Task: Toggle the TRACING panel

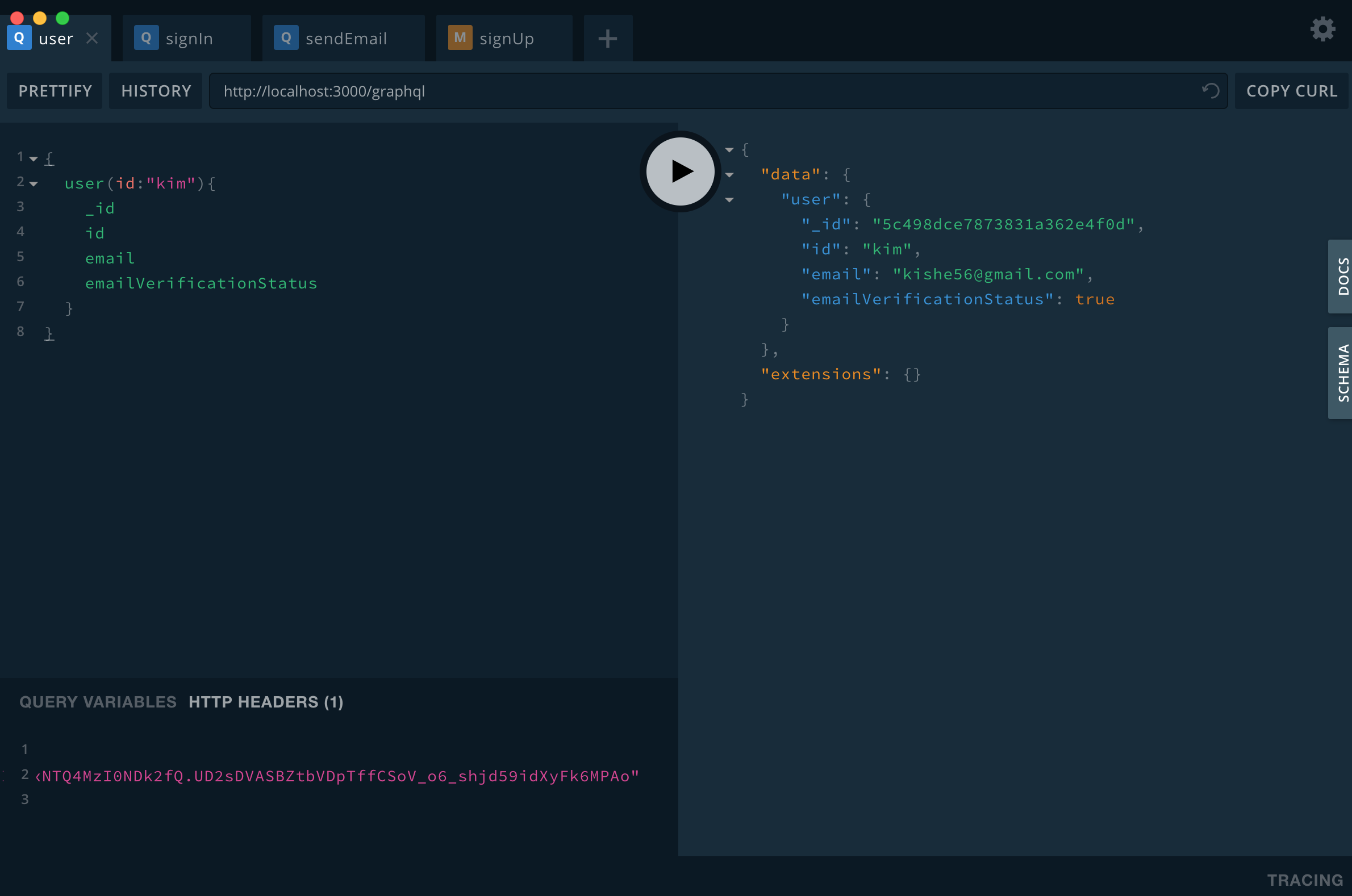Action: [1304, 880]
